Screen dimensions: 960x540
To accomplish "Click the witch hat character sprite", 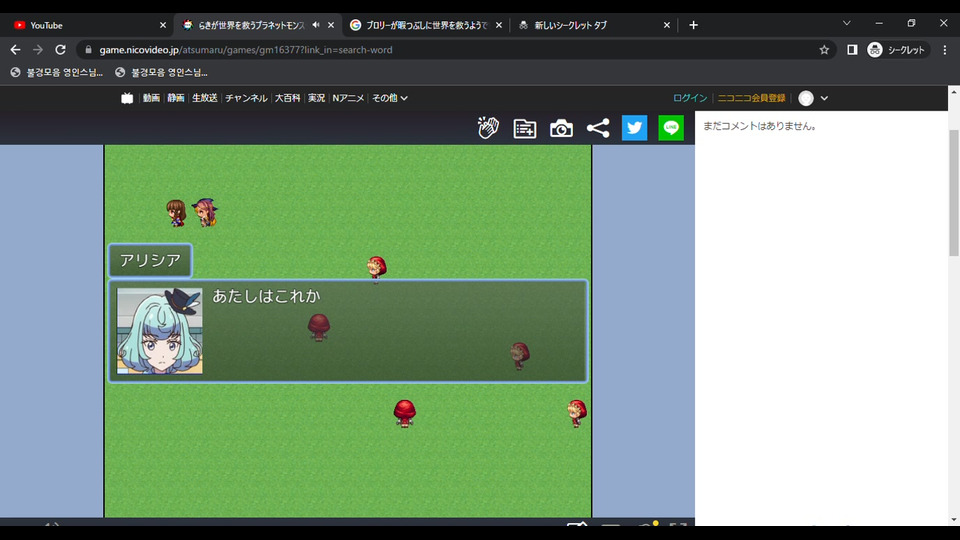I will 205,212.
